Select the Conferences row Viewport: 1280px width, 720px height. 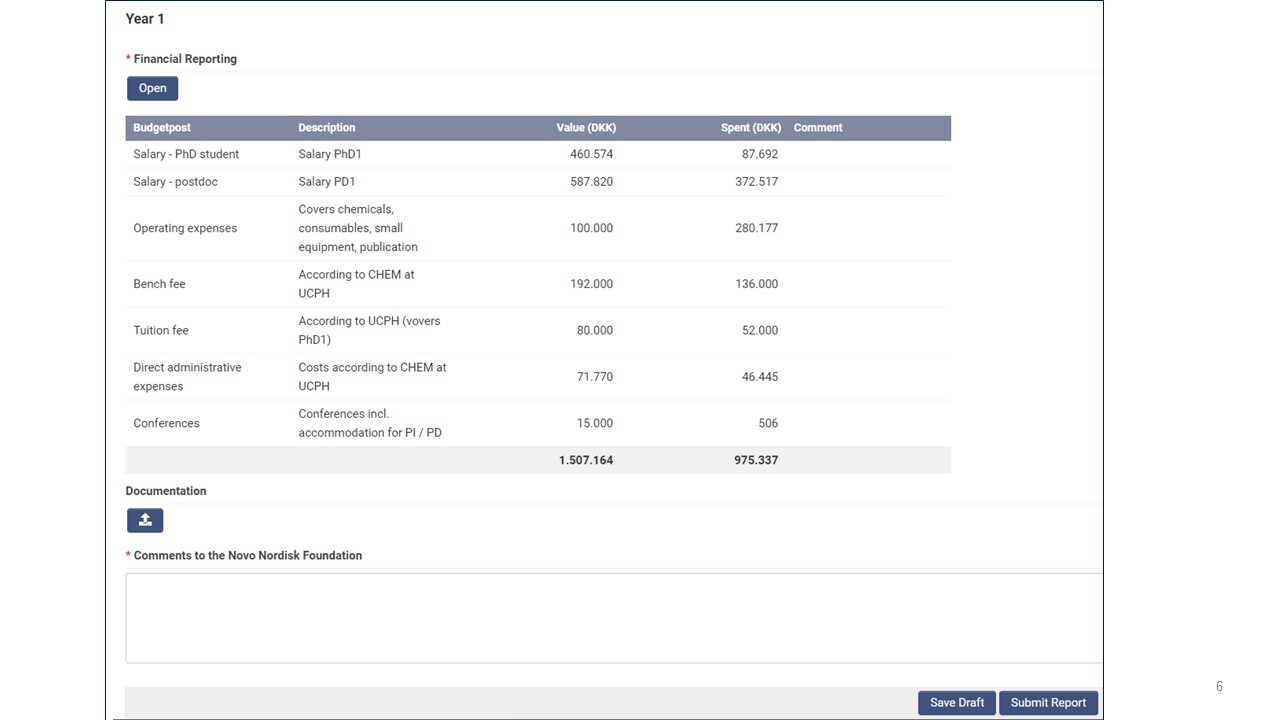[538, 423]
